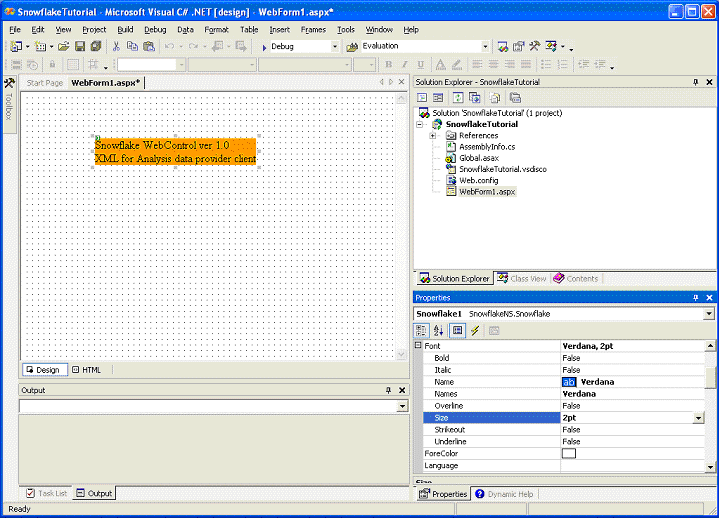Image resolution: width=719 pixels, height=518 pixels.
Task: Select AssemblyInfo.cs in Solution Explorer
Action: (487, 147)
